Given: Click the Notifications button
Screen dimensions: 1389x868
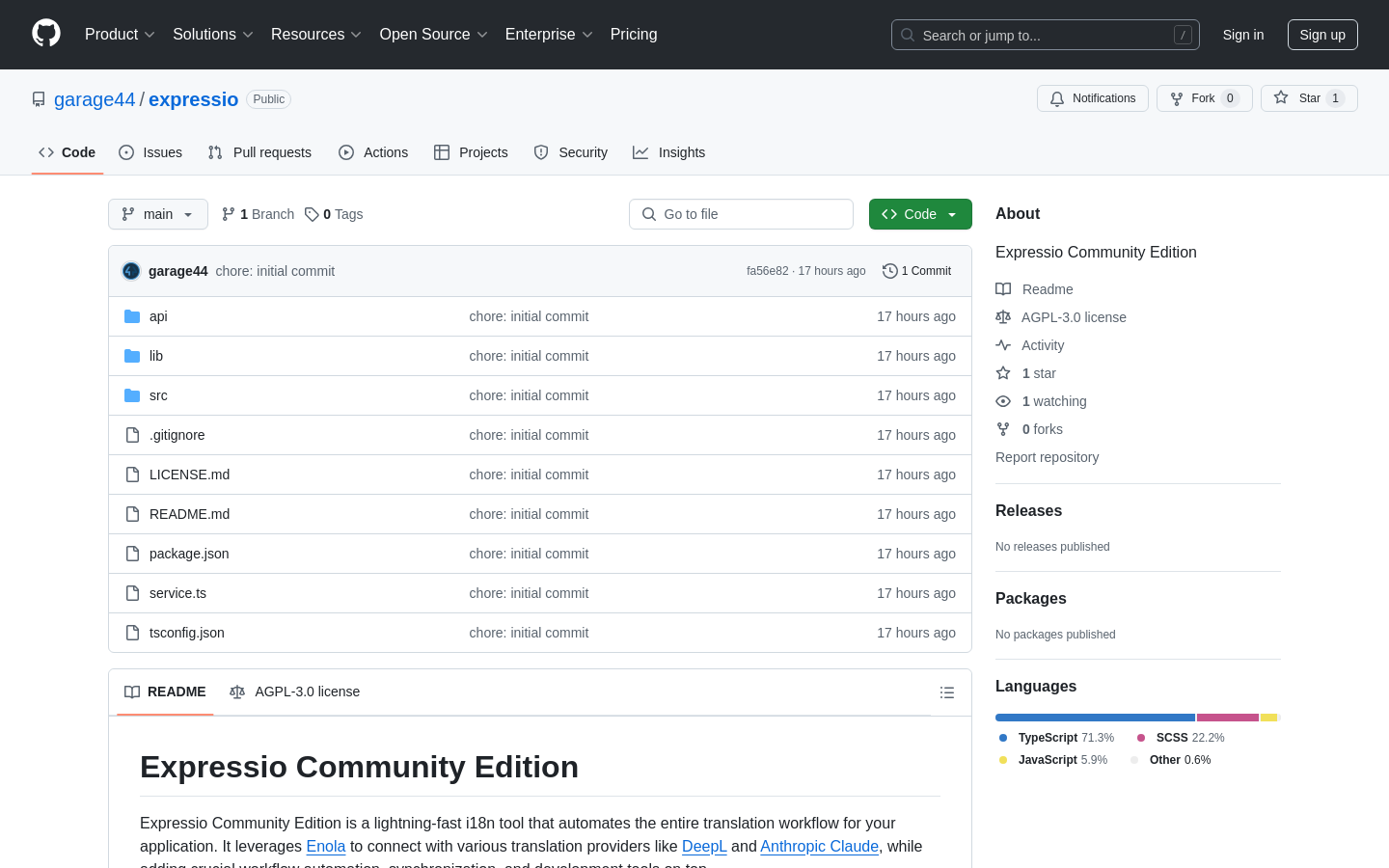Looking at the screenshot, I should tap(1093, 98).
